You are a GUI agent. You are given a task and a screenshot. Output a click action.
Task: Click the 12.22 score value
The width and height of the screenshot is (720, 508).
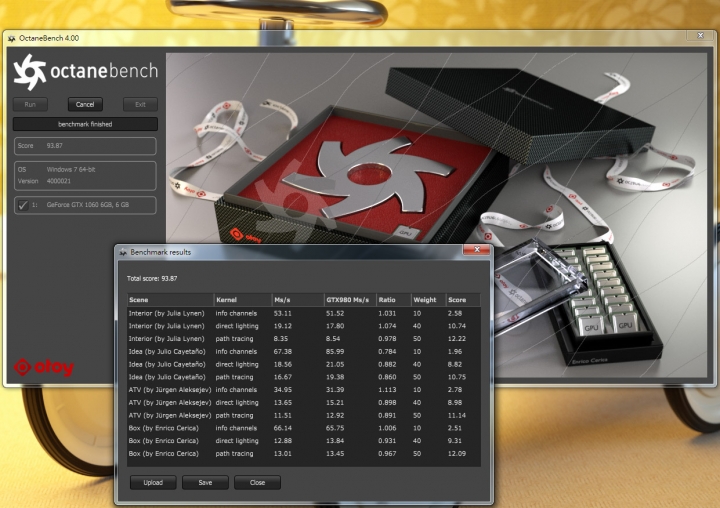(457, 339)
